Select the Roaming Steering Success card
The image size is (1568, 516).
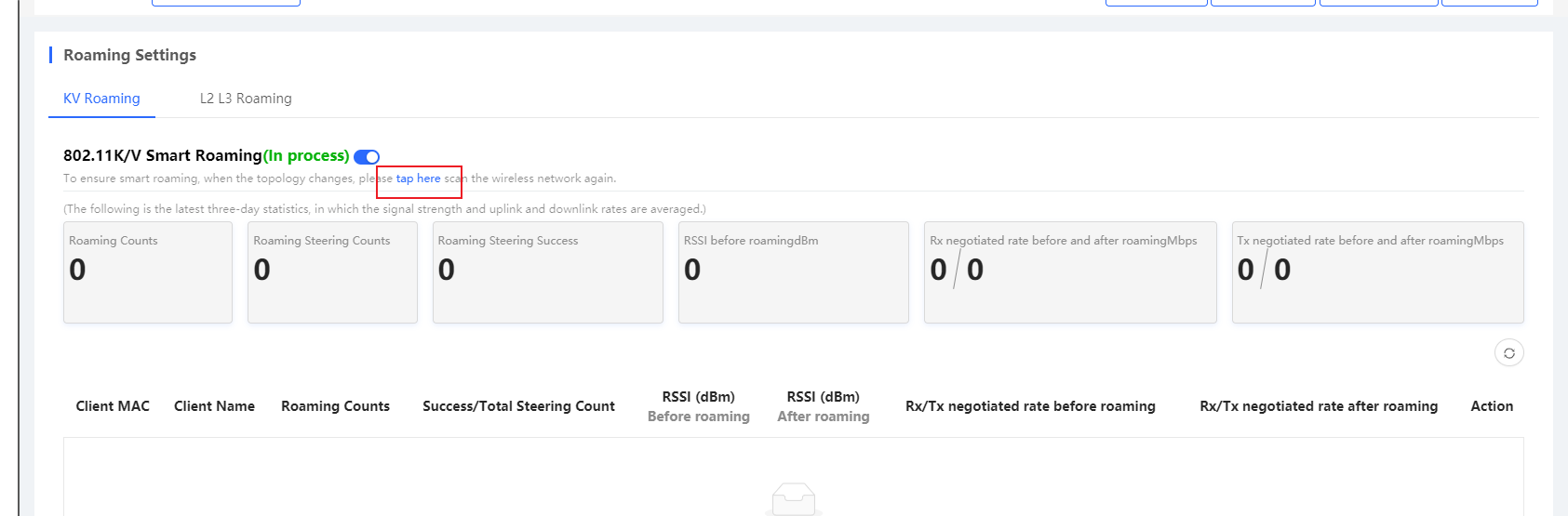548,272
